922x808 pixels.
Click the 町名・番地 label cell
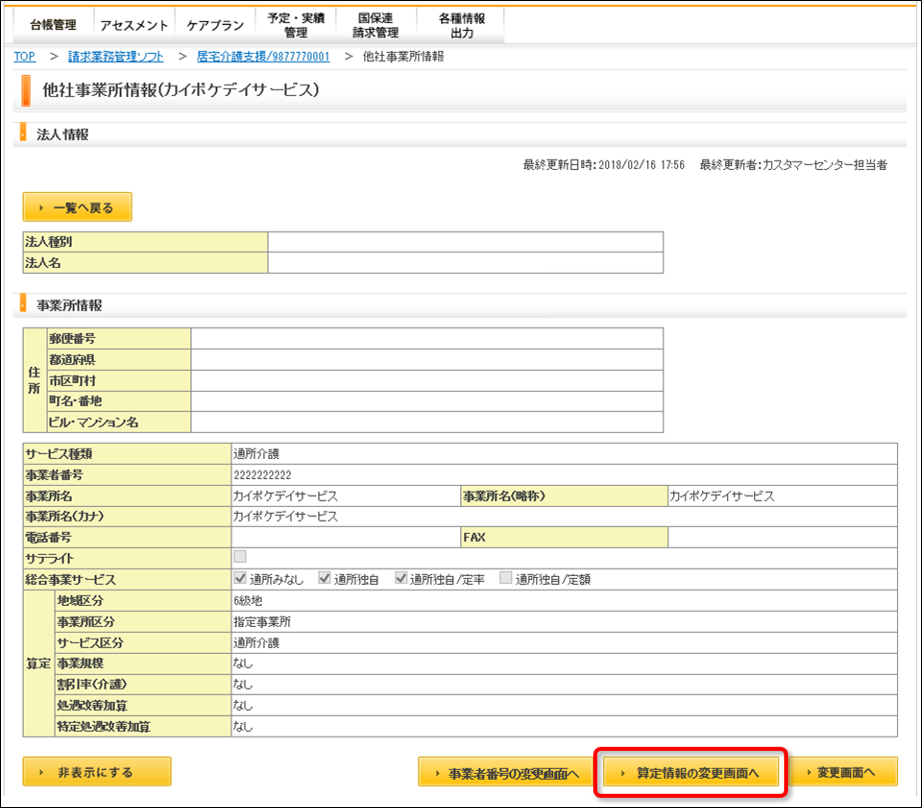click(119, 401)
